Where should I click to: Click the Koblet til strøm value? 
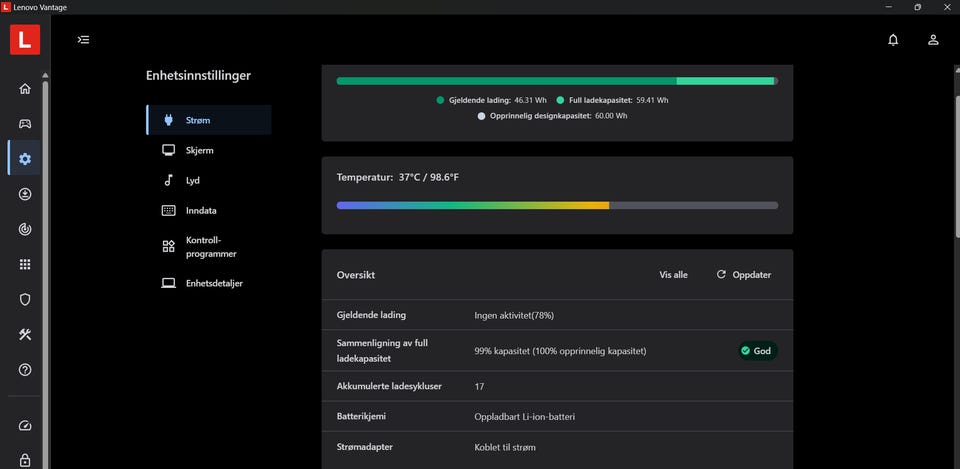(x=505, y=448)
